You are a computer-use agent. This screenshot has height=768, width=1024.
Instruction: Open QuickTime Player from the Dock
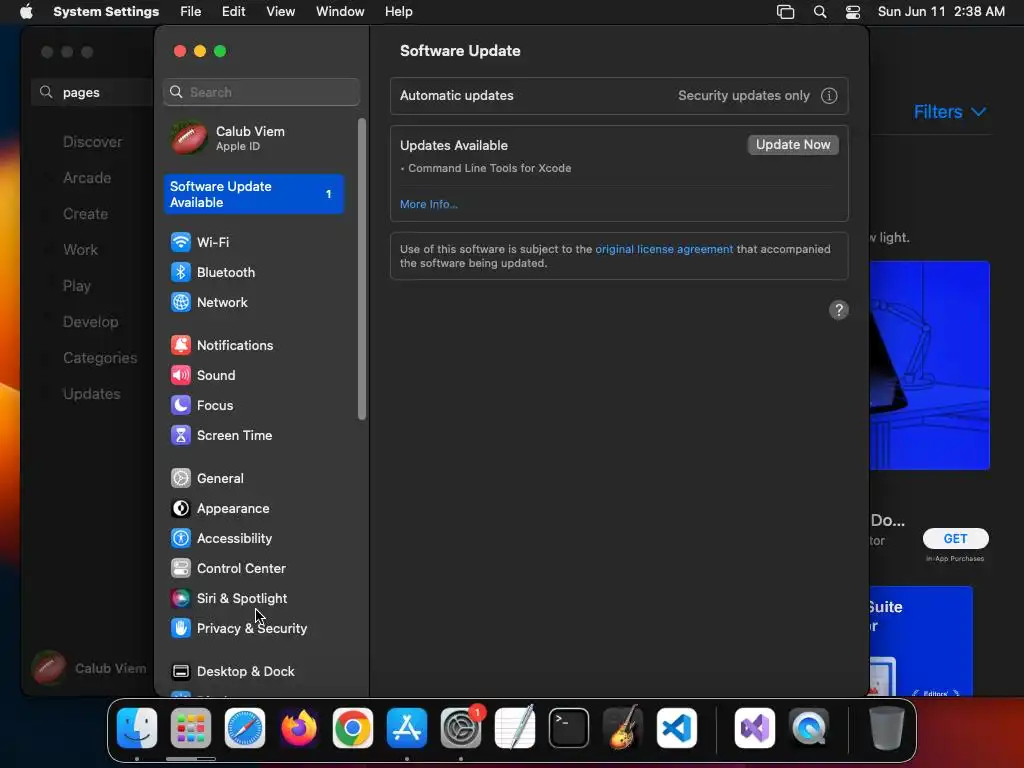809,728
